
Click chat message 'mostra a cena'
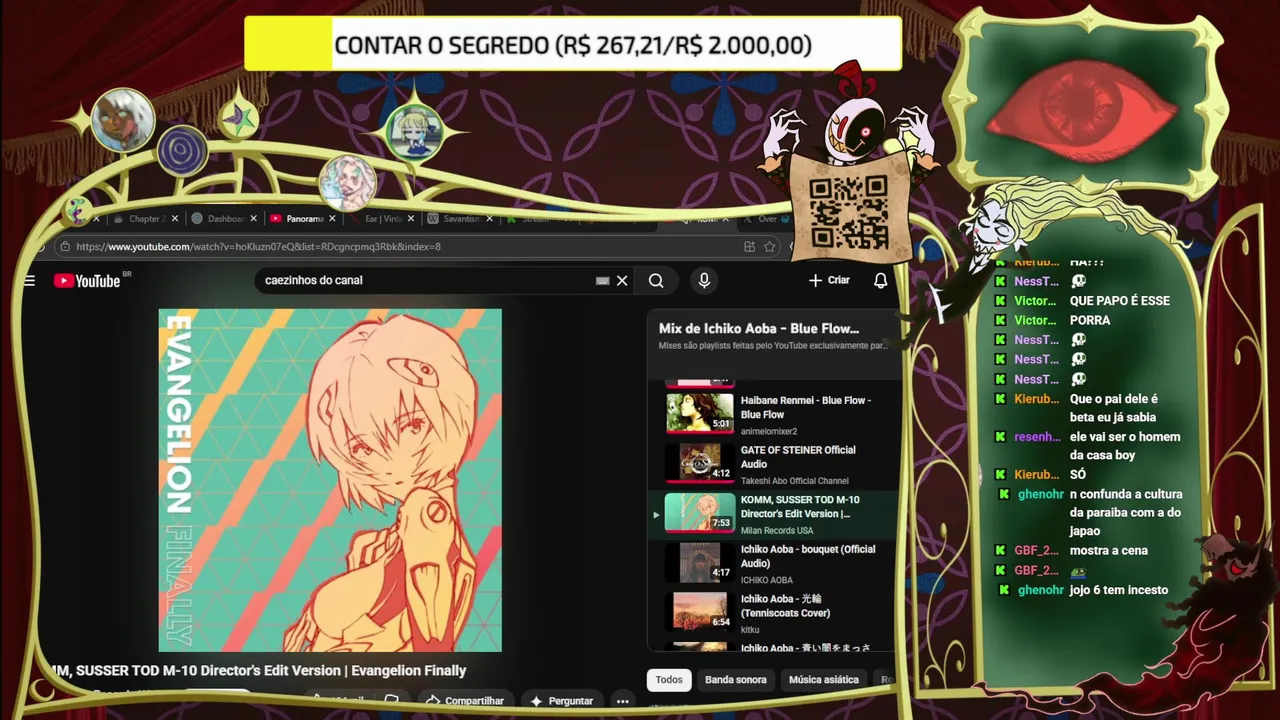(x=1108, y=551)
